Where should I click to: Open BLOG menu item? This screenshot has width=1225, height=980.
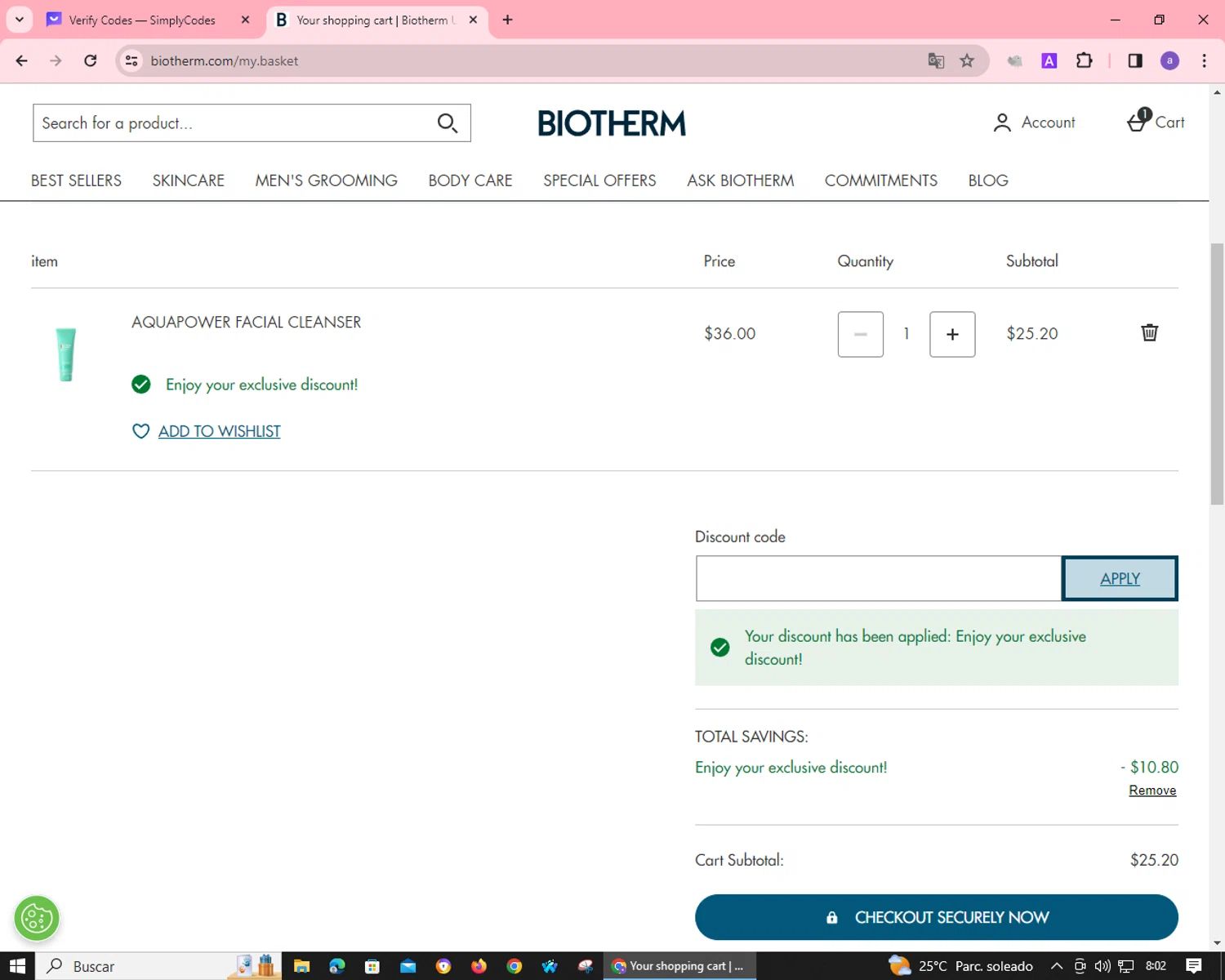click(x=988, y=180)
